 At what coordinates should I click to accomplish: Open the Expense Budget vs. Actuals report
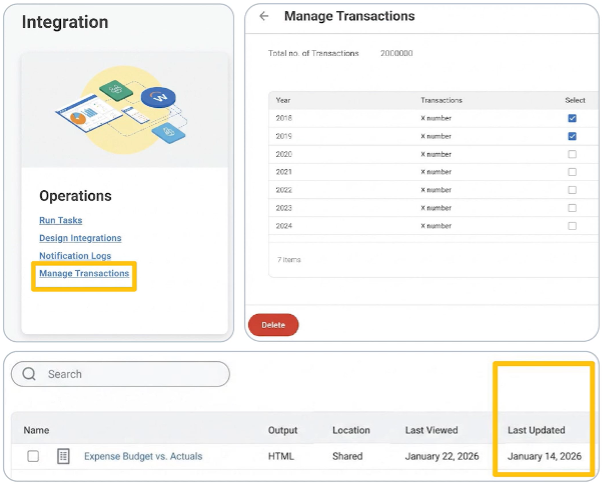pos(143,456)
